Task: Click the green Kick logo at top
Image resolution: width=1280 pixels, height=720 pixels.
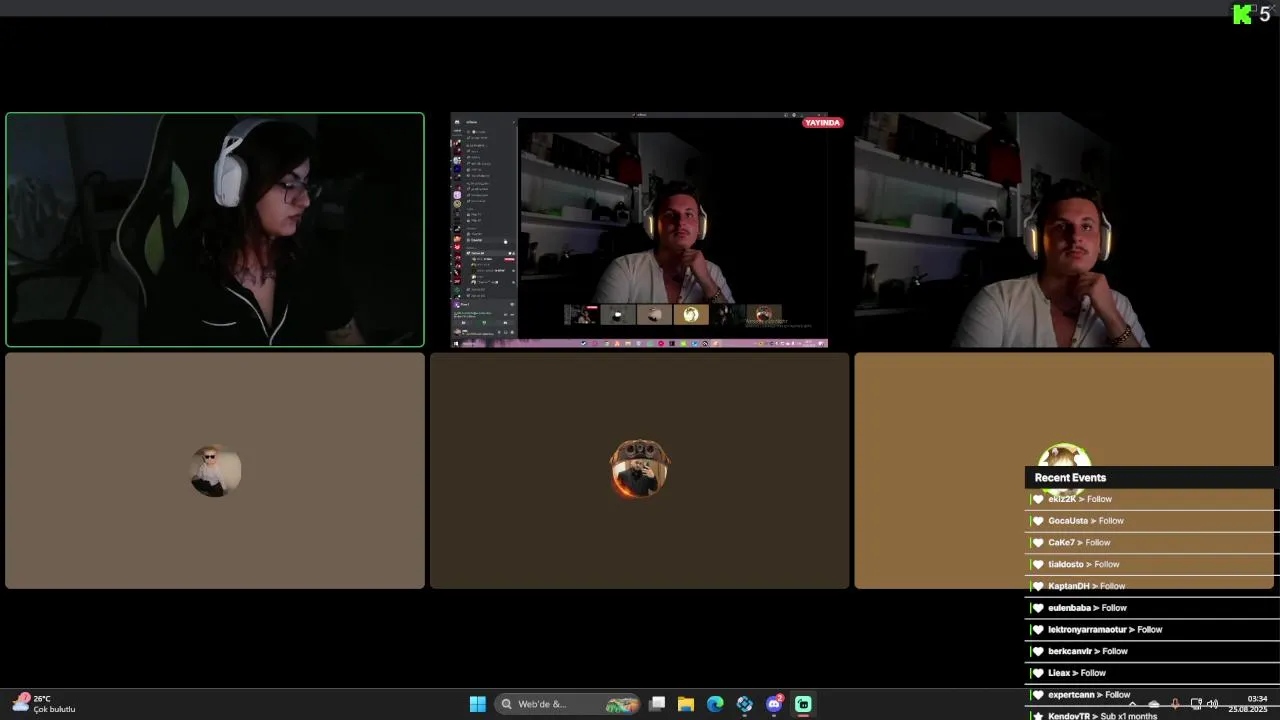Action: 1242,14
